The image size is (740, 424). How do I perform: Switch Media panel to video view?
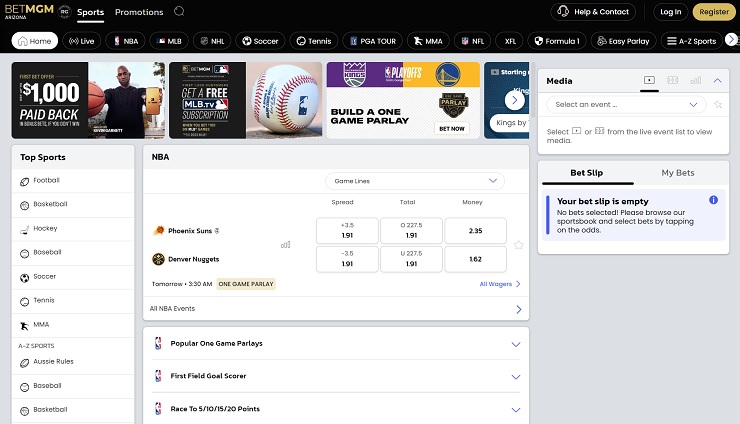tap(649, 81)
